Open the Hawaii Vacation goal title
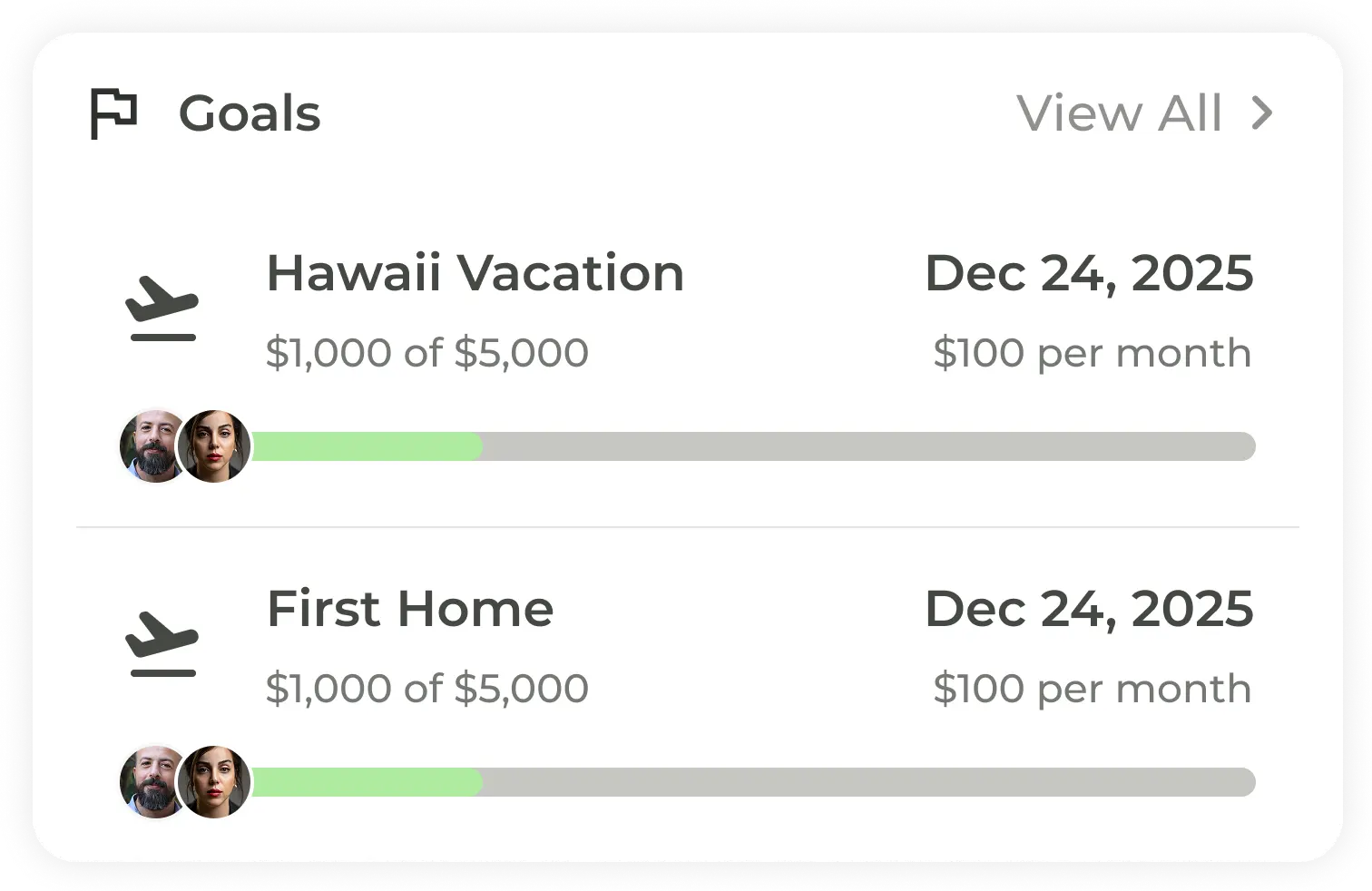The width and height of the screenshot is (1372, 891). [475, 273]
